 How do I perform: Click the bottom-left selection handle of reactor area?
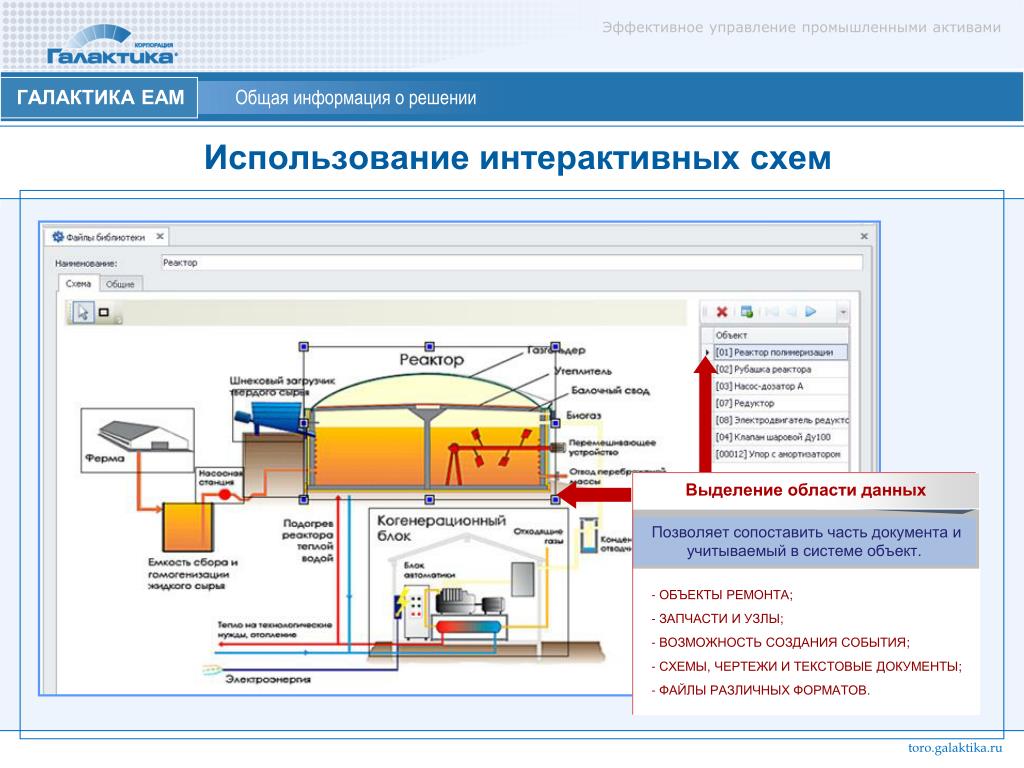click(304, 500)
